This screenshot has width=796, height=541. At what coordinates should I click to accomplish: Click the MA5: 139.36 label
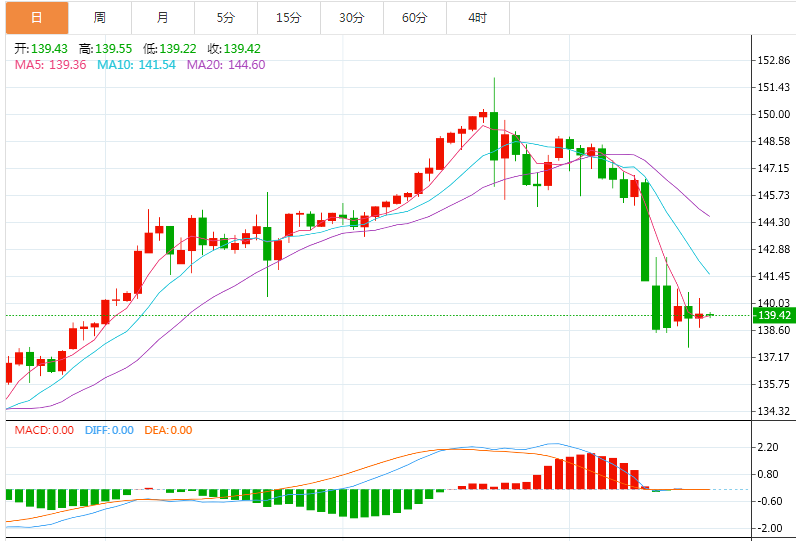[50, 65]
